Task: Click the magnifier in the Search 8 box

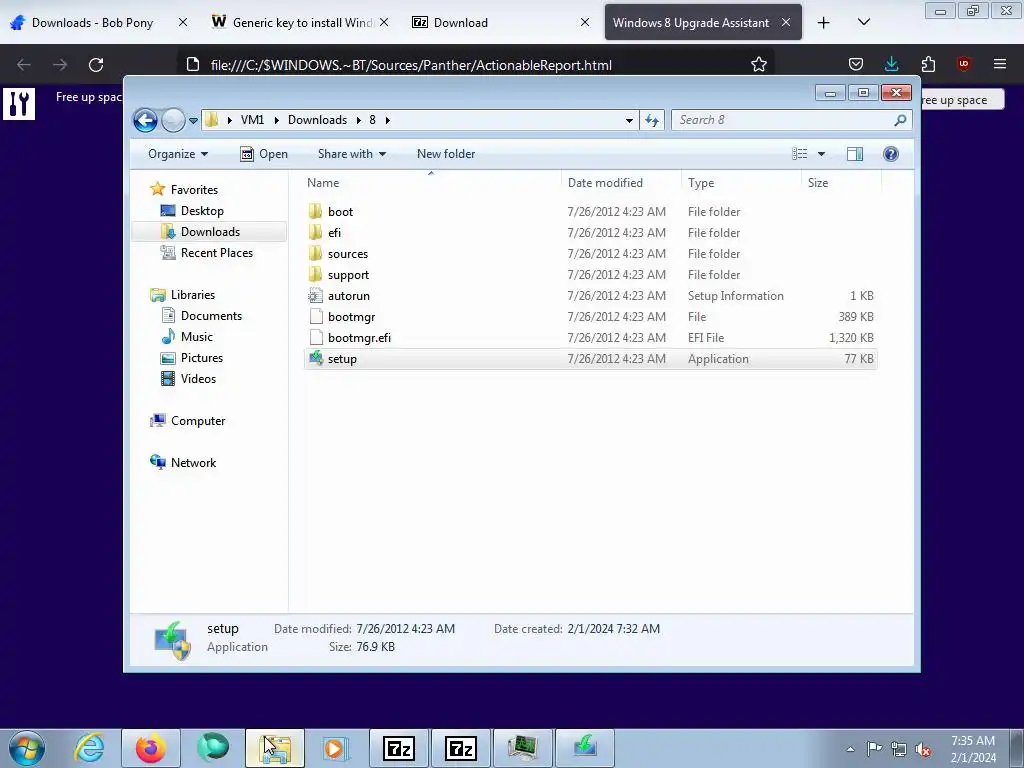Action: tap(900, 120)
